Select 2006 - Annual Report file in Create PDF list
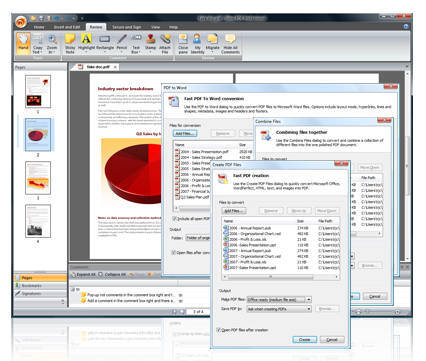The image size is (426, 361). pyautogui.click(x=247, y=228)
